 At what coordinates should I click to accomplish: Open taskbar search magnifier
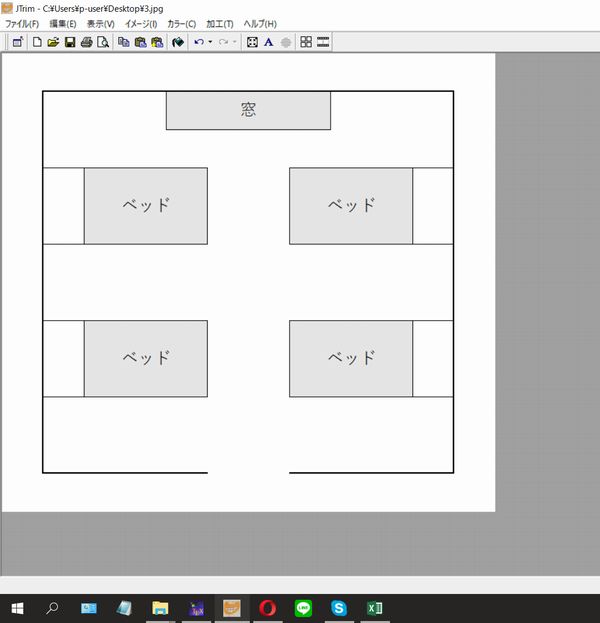pyautogui.click(x=52, y=608)
